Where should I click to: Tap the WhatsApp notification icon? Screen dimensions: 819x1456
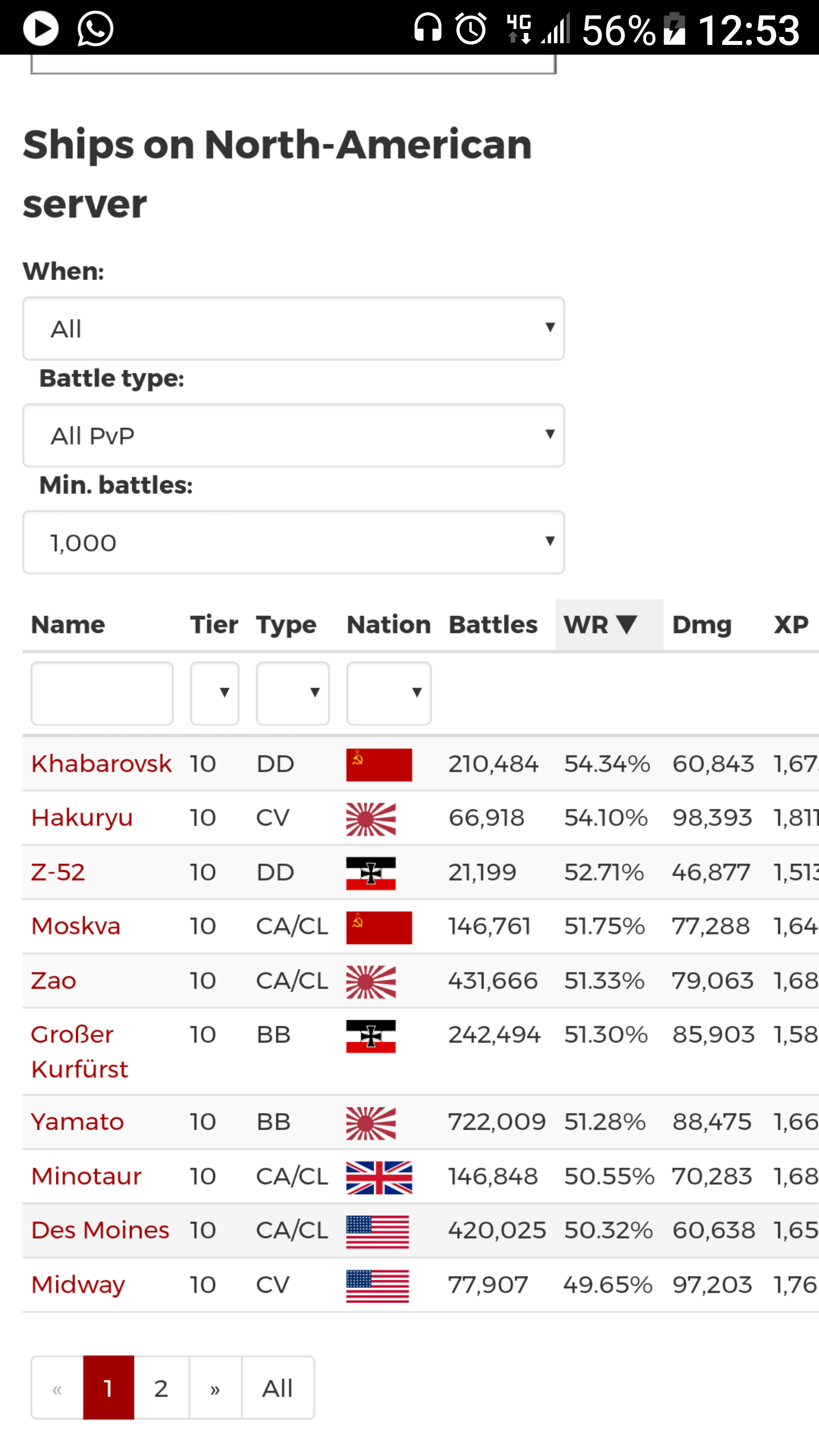pyautogui.click(x=95, y=28)
